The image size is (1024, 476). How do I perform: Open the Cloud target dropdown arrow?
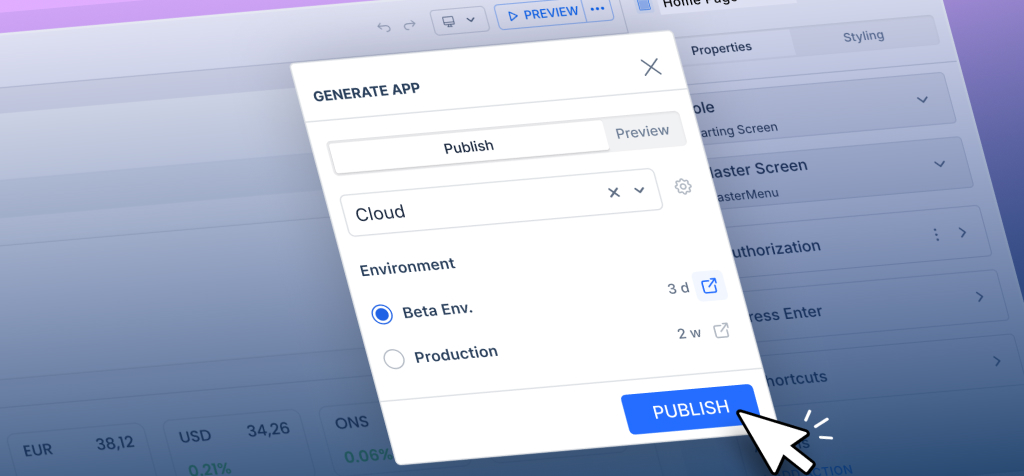pos(639,190)
